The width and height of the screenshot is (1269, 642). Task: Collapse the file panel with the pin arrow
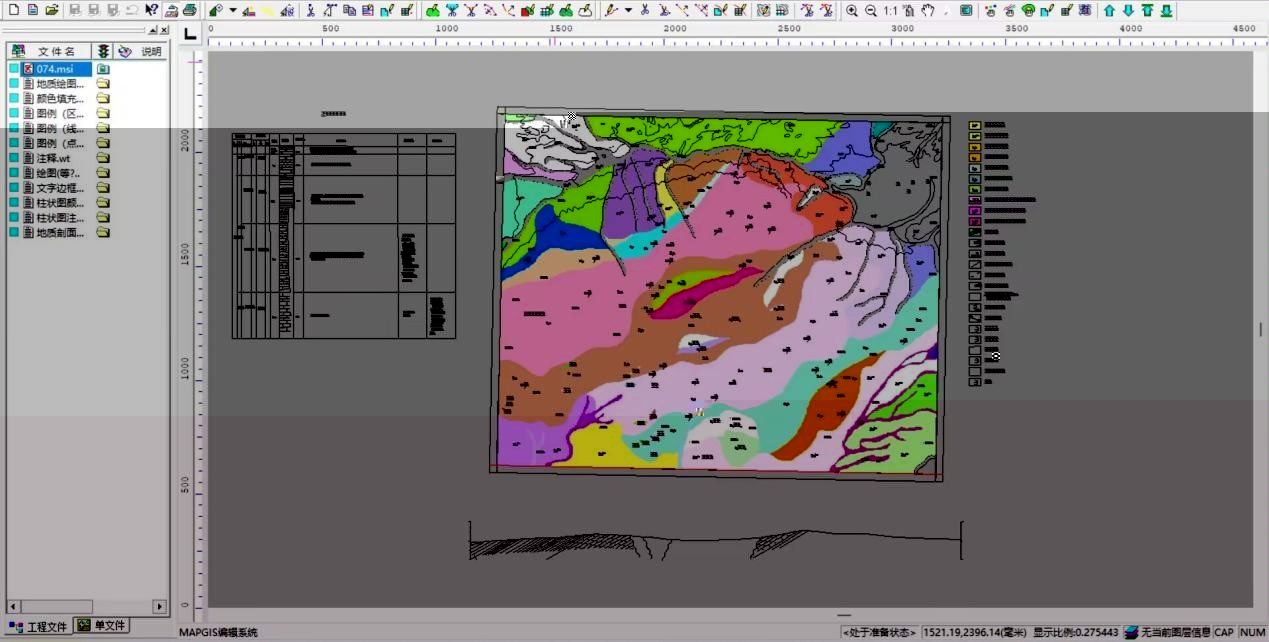pos(152,31)
